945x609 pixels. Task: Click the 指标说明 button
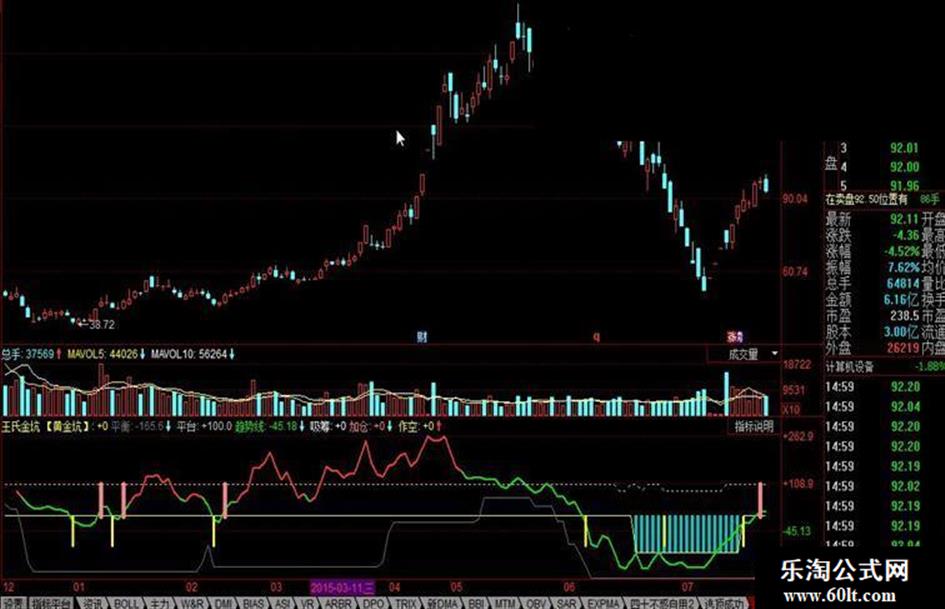(x=753, y=427)
